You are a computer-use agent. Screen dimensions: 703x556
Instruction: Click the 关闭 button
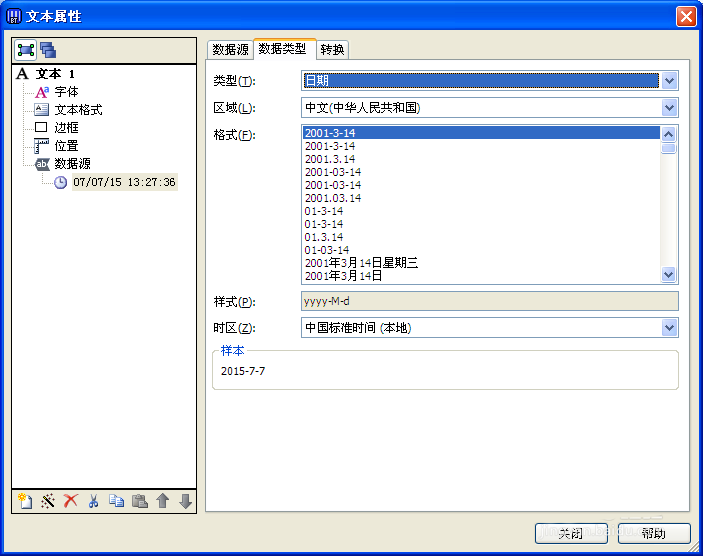click(571, 534)
